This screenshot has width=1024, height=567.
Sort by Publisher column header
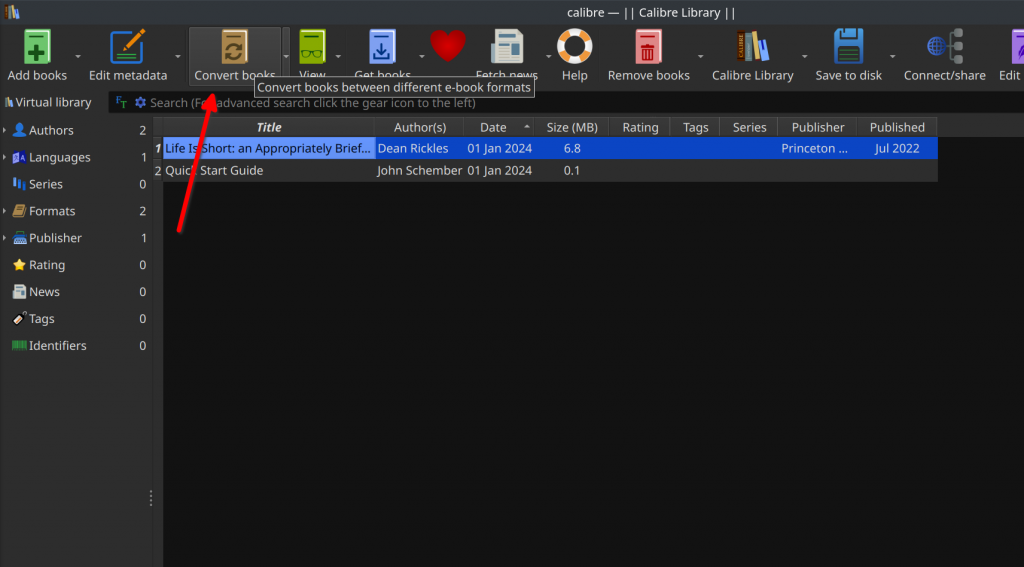tap(817, 127)
